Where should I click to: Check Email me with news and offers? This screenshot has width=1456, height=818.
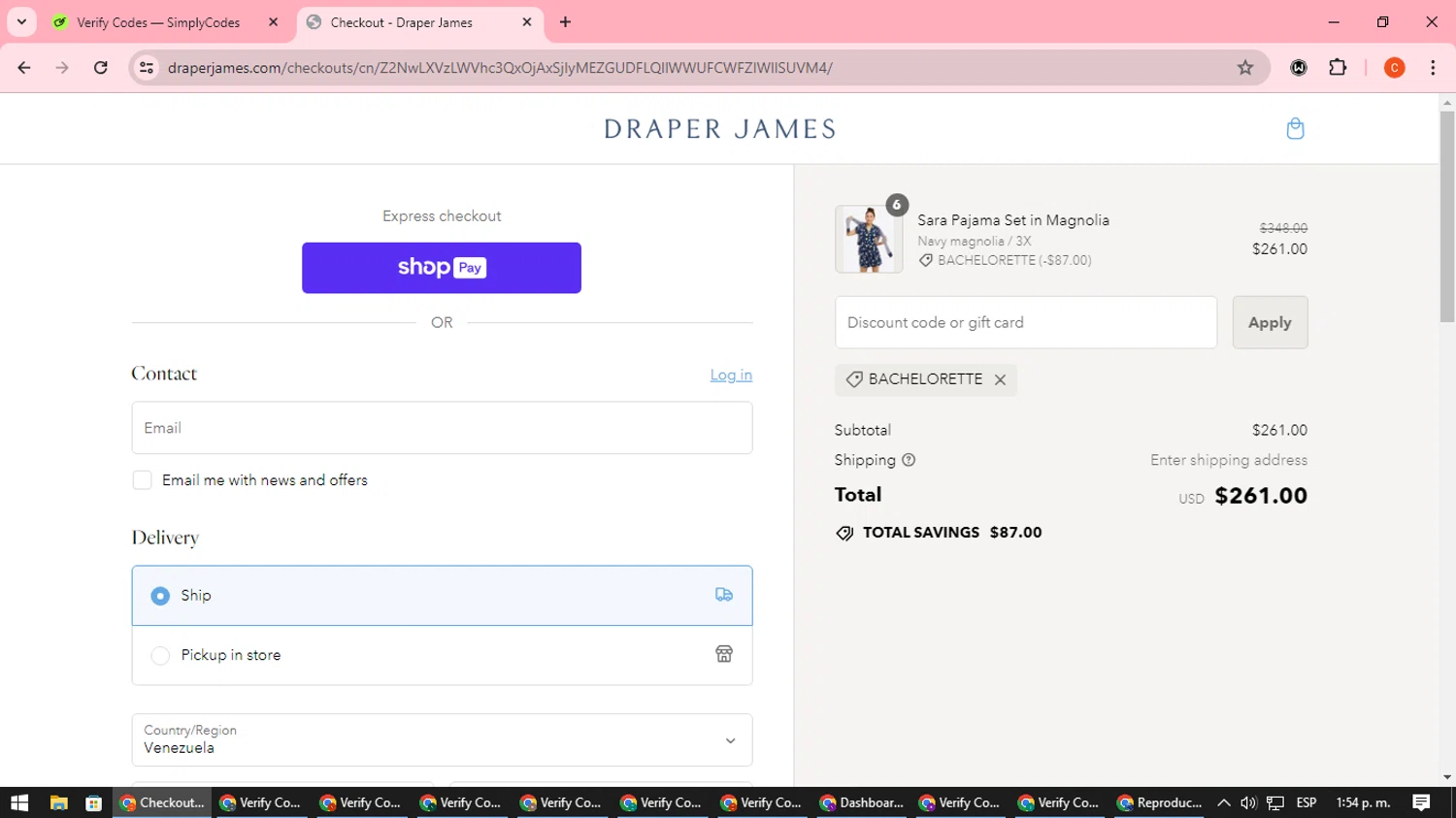pyautogui.click(x=142, y=480)
